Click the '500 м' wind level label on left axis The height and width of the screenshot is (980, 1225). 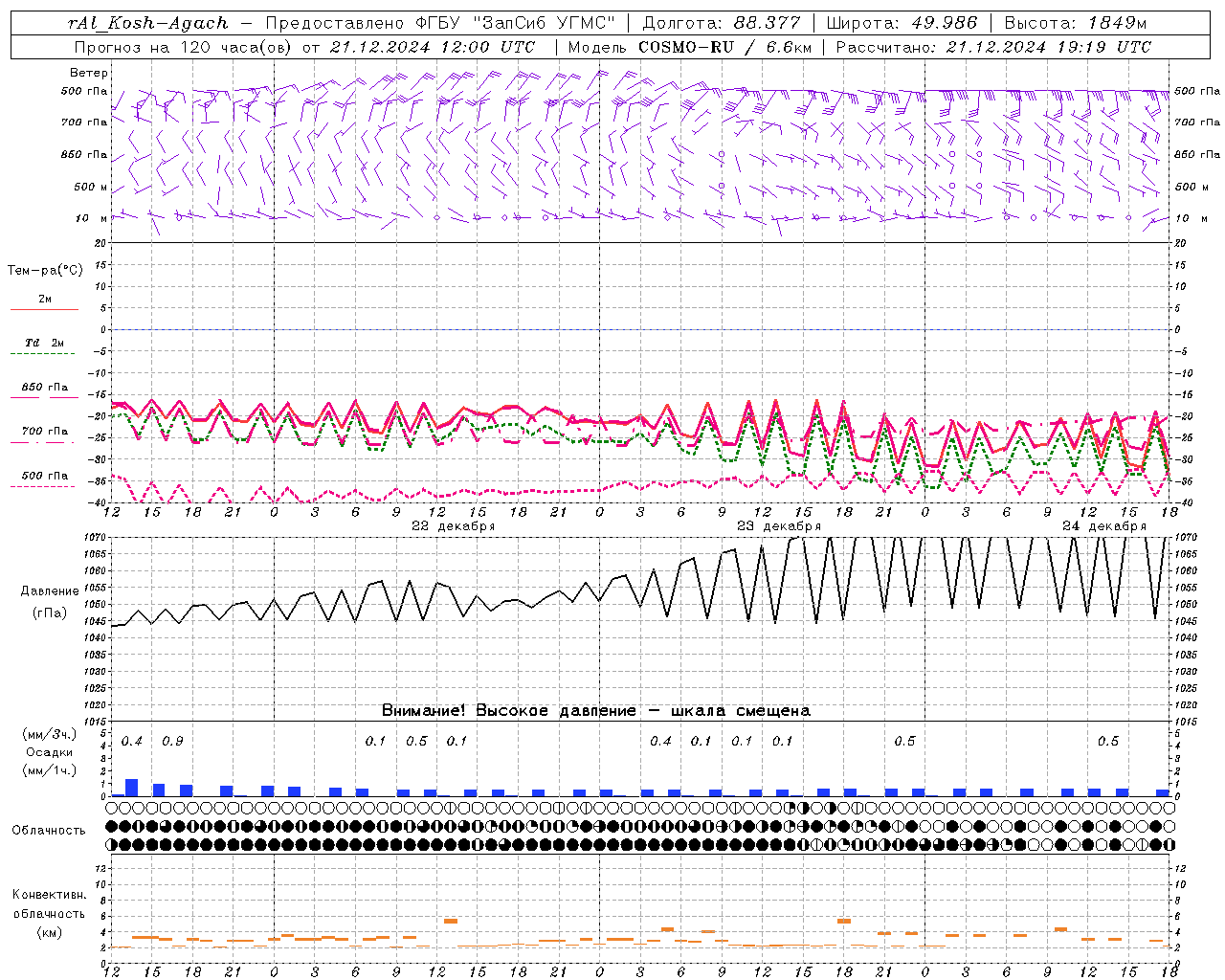pyautogui.click(x=91, y=187)
